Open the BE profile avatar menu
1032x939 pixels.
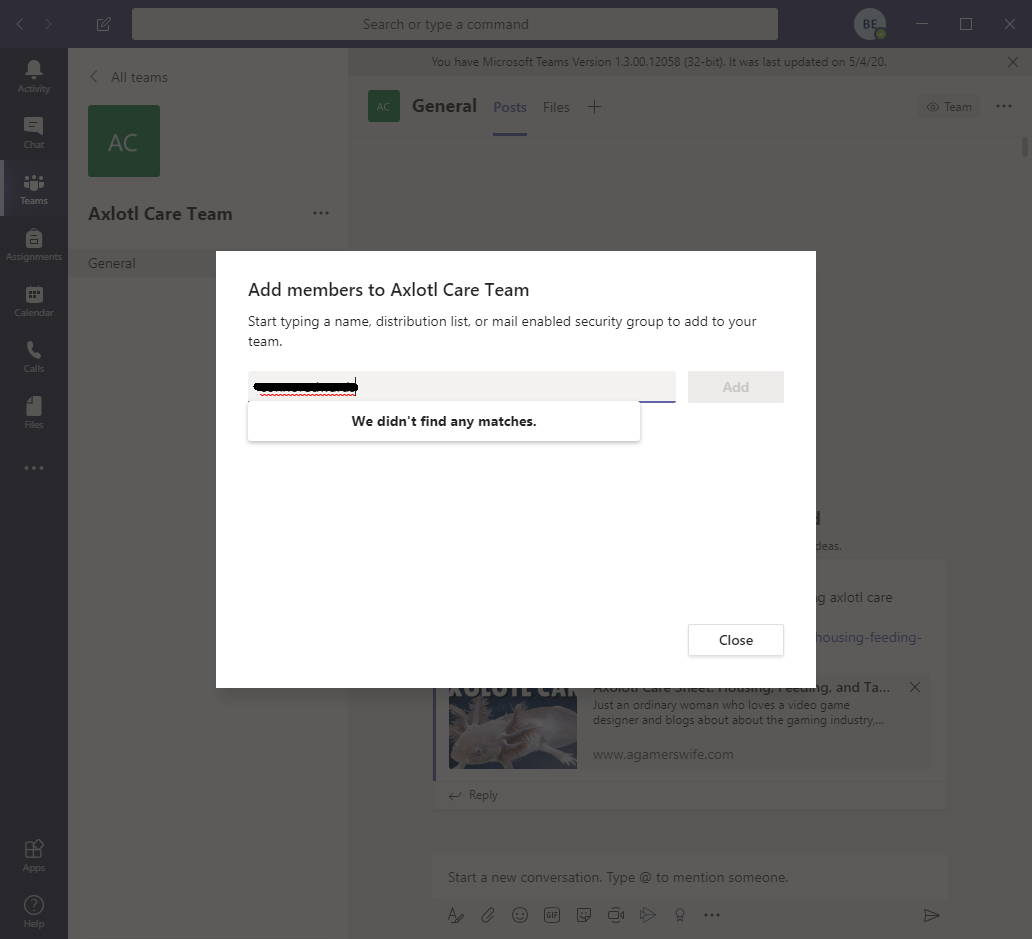click(870, 24)
